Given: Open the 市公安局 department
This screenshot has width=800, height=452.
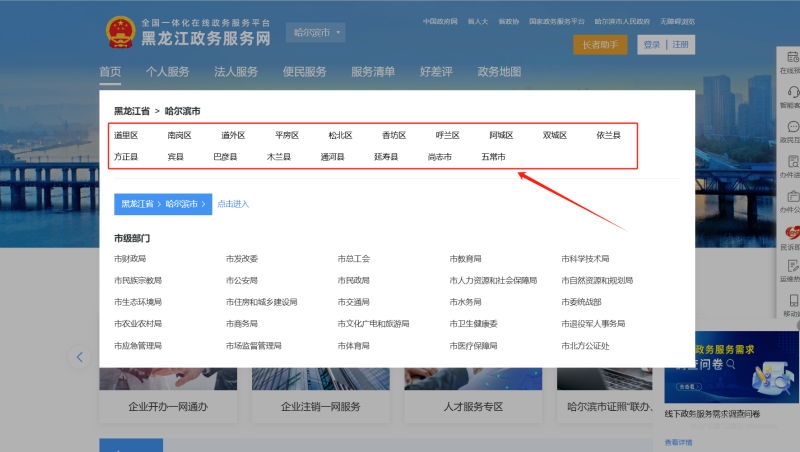Looking at the screenshot, I should [242, 280].
